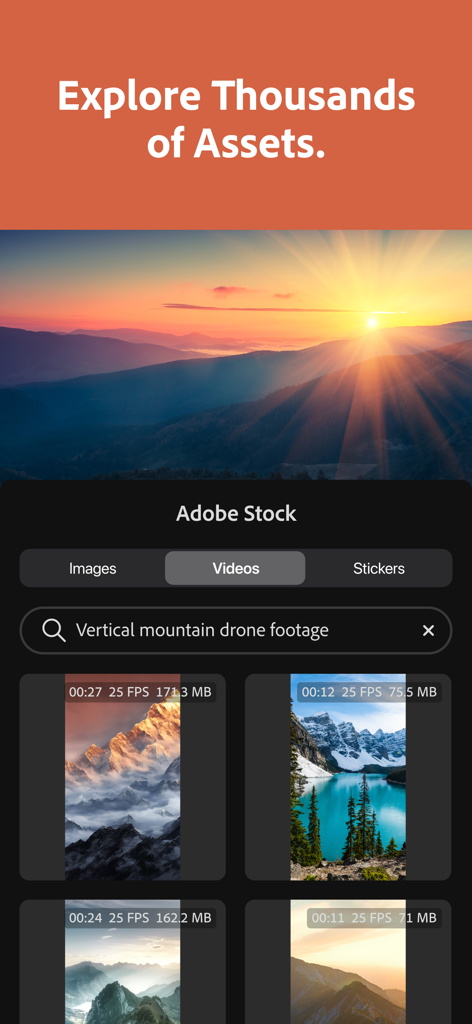Click the Adobe Stock panel title
The image size is (472, 1024).
(236, 513)
